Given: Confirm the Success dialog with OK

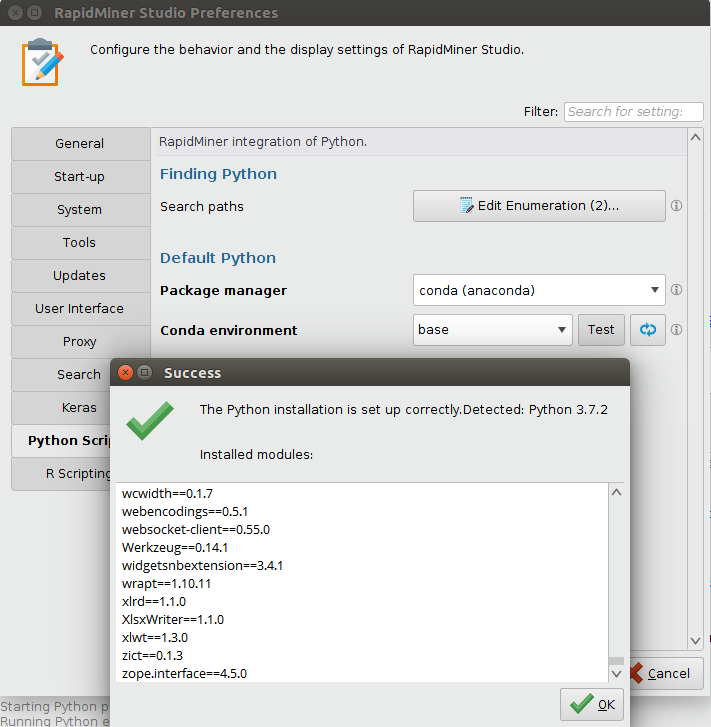Looking at the screenshot, I should click(x=592, y=704).
